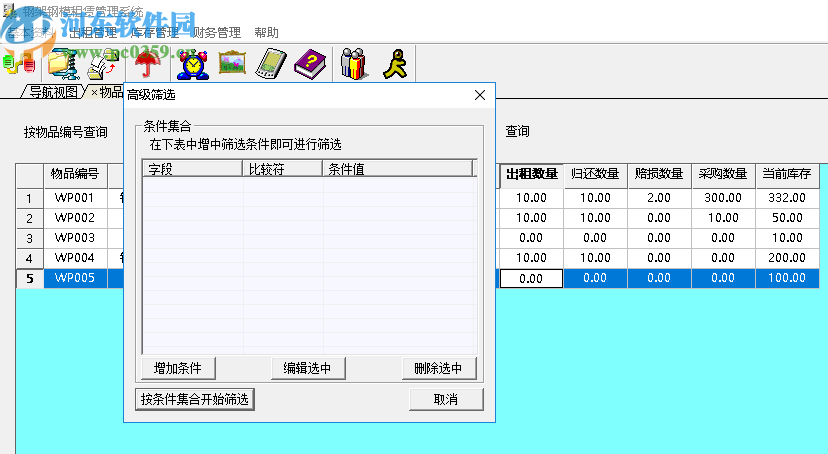This screenshot has height=454, width=828.
Task: Click row header number 4
Action: 30,259
